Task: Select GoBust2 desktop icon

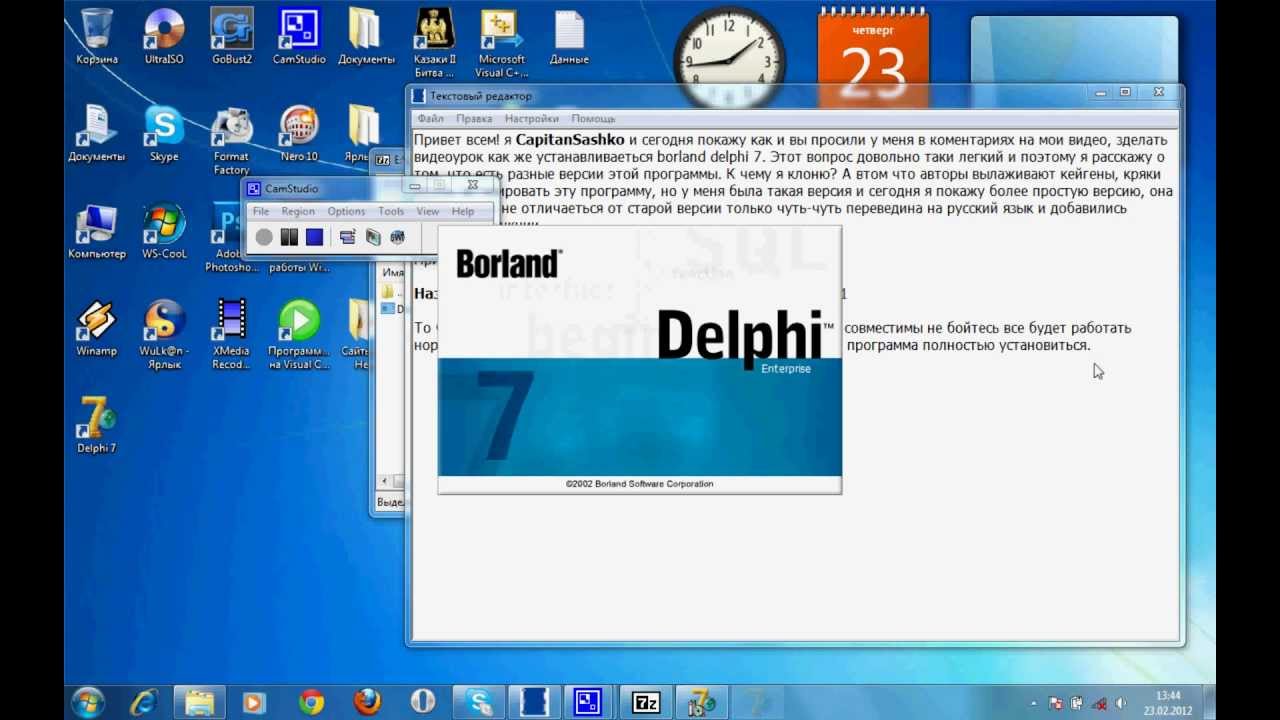Action: tap(232, 37)
